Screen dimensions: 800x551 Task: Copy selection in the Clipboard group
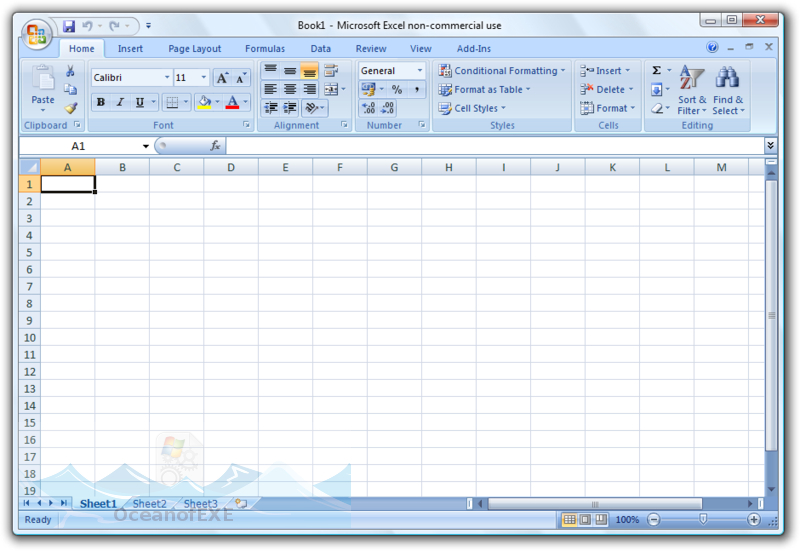coord(70,89)
